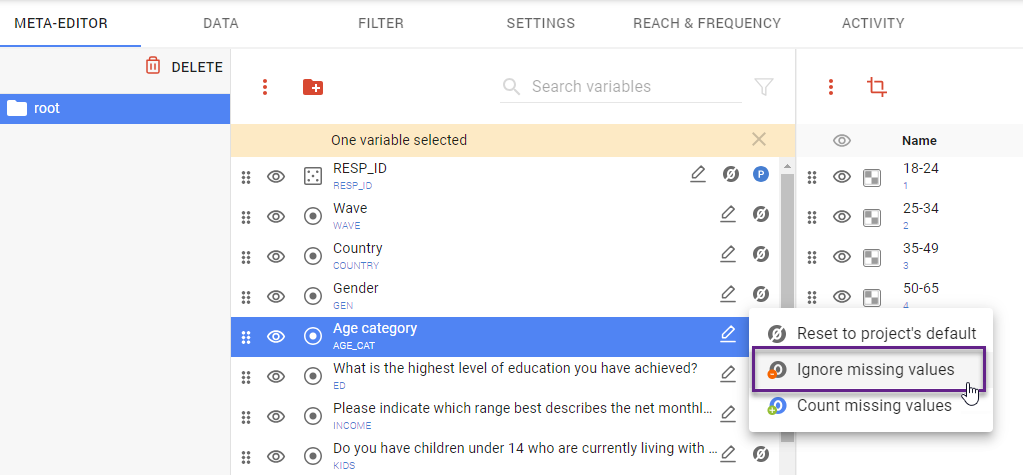Select the root folder in tree
This screenshot has width=1023, height=475.
[x=47, y=108]
